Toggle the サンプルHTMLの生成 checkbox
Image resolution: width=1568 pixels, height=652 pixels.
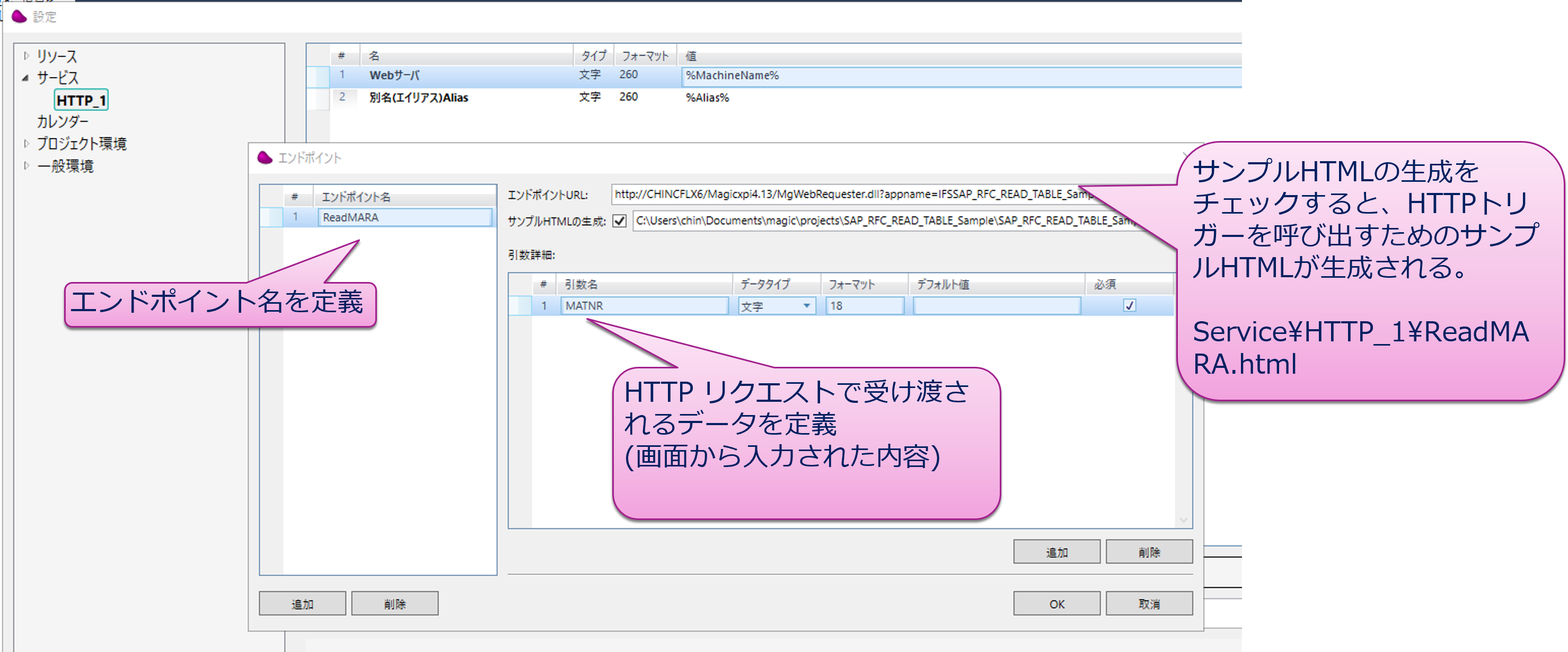(620, 221)
